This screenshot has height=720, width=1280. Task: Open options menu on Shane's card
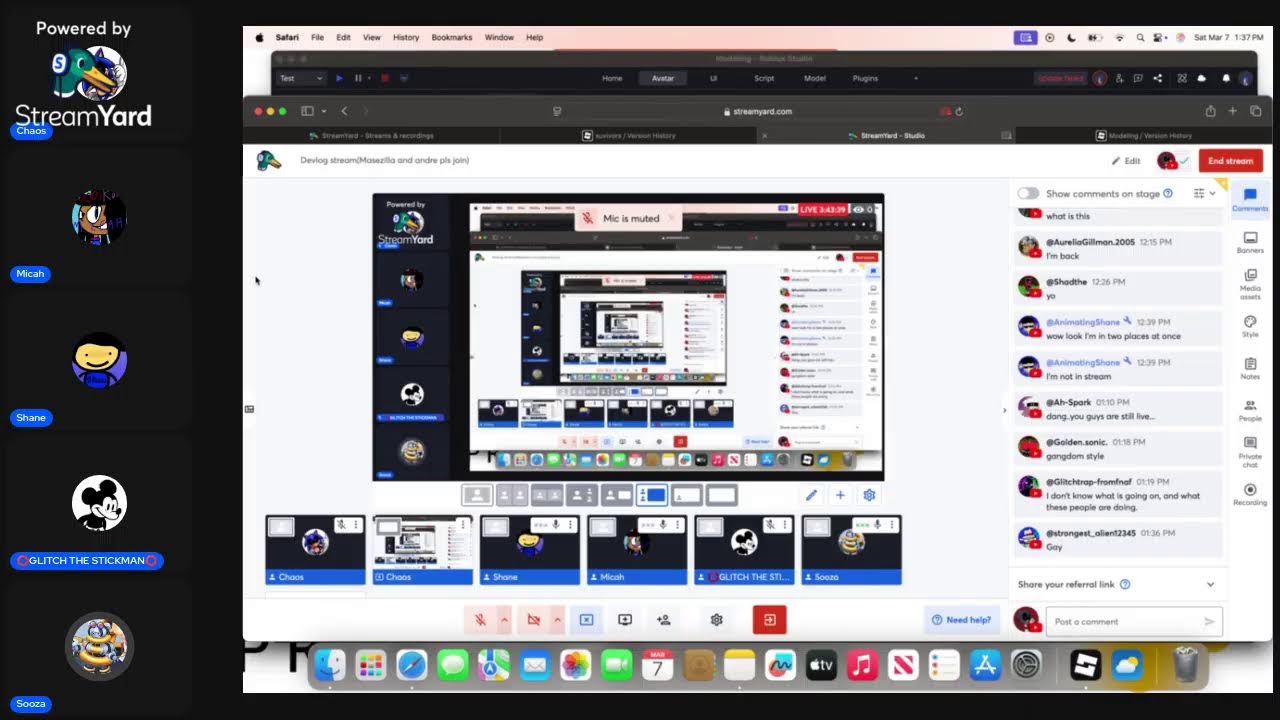(x=570, y=524)
